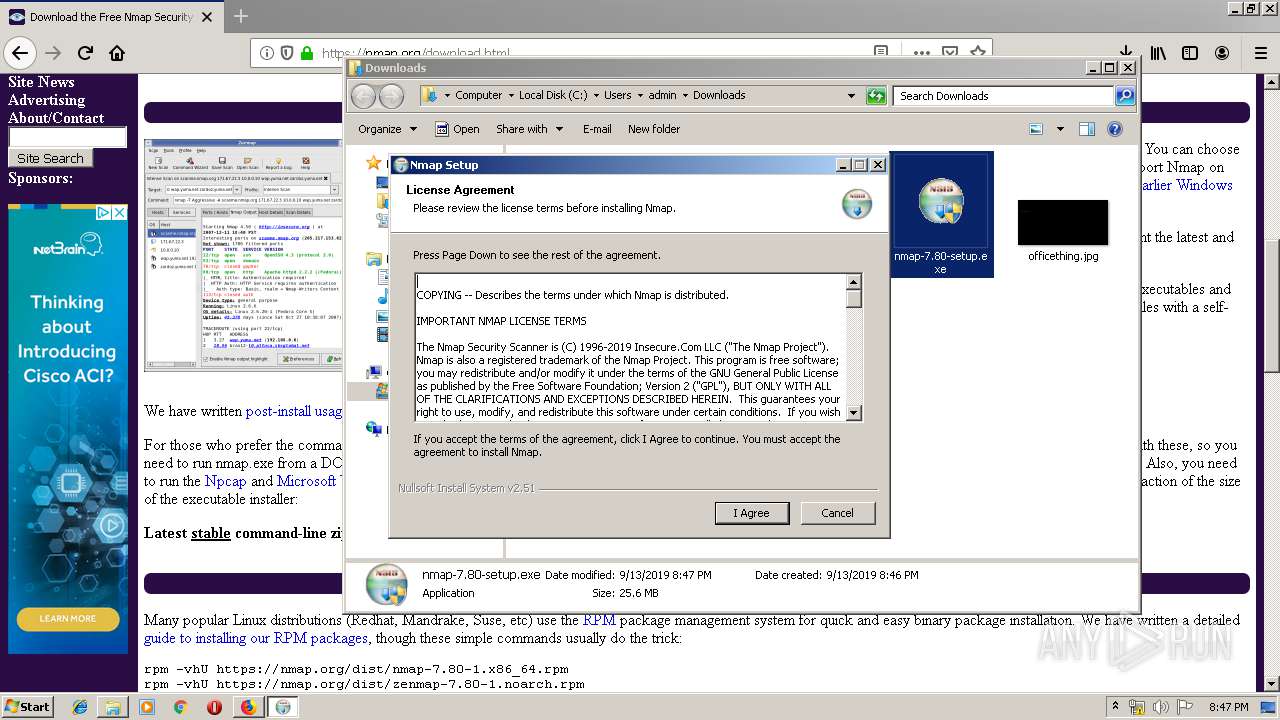
Task: Show the preview pane in Downloads
Action: pyautogui.click(x=1087, y=129)
